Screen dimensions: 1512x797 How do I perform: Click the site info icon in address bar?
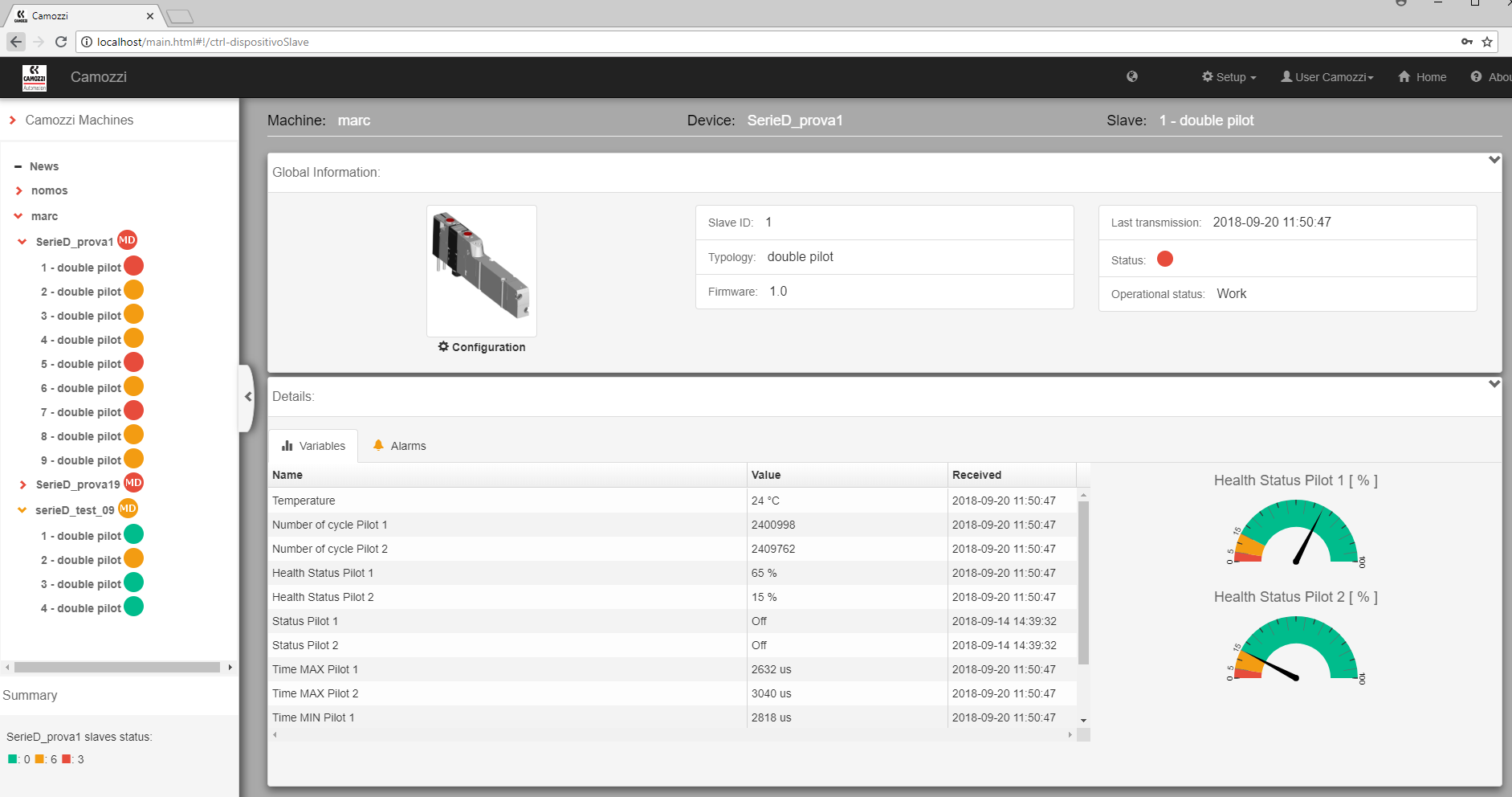tap(87, 42)
